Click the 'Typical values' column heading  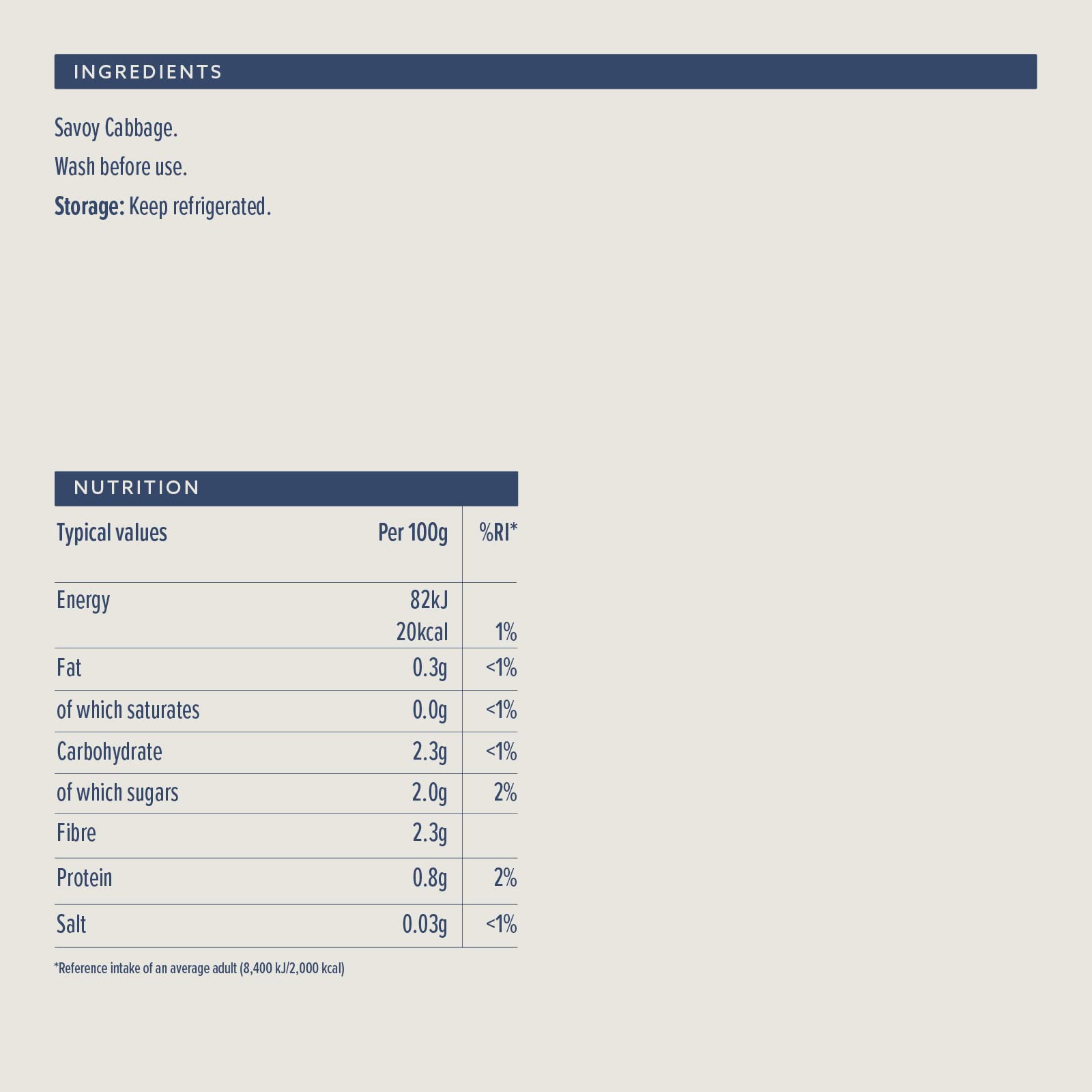pyautogui.click(x=112, y=533)
